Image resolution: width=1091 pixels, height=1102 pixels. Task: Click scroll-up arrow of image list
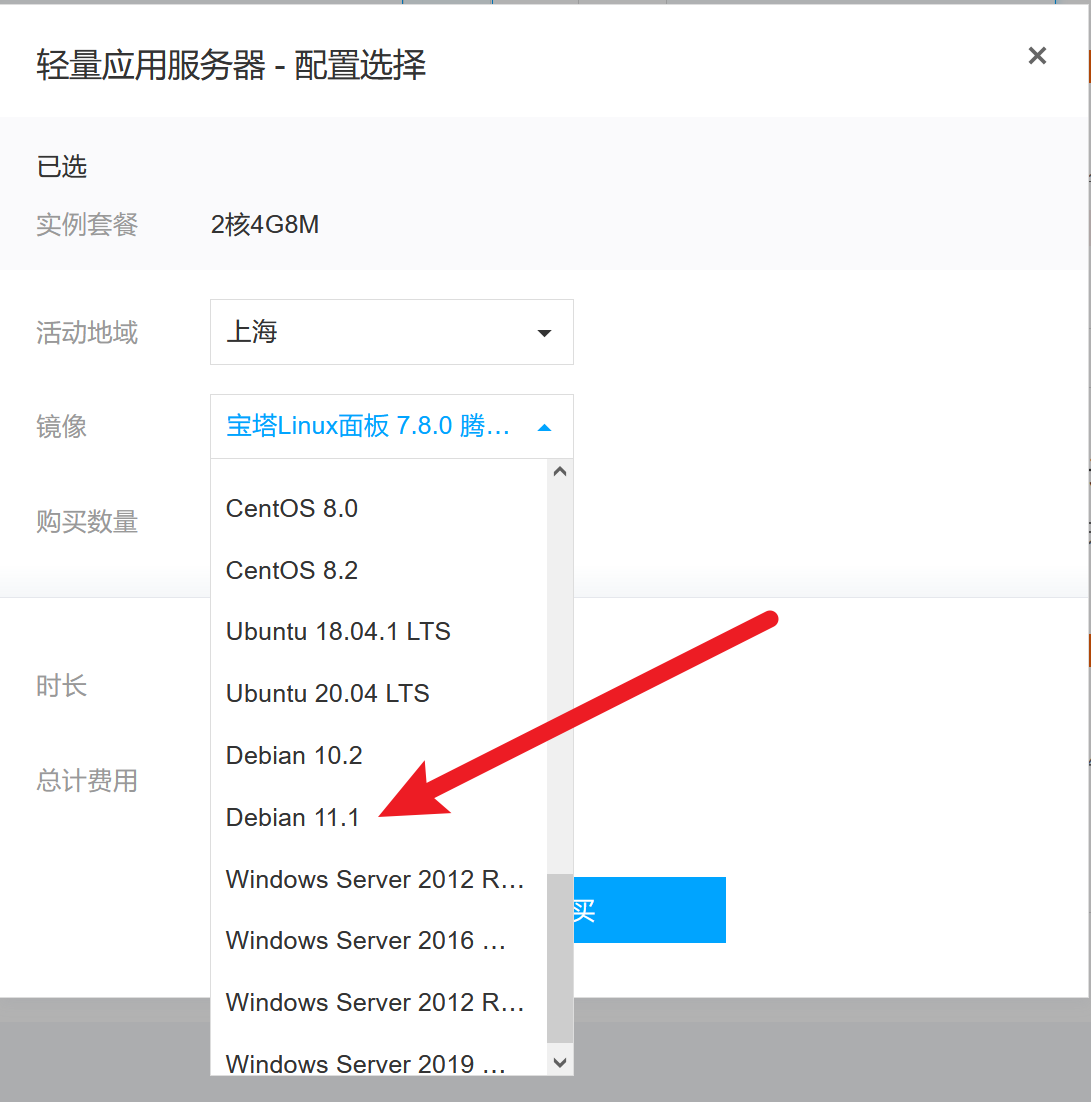pos(560,472)
